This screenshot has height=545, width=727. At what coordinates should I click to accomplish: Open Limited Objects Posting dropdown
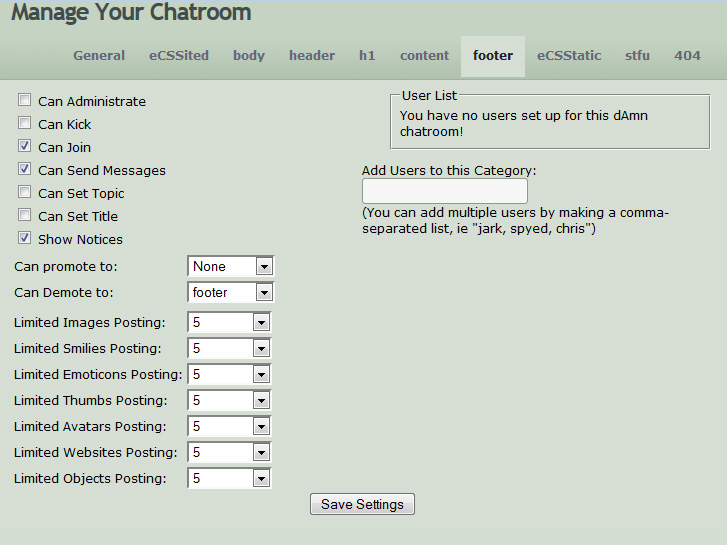point(230,478)
